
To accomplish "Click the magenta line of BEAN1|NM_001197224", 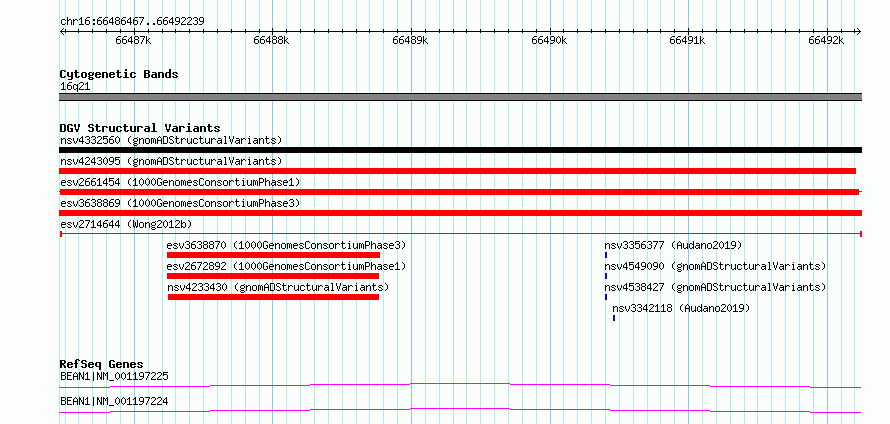I will tap(460, 410).
